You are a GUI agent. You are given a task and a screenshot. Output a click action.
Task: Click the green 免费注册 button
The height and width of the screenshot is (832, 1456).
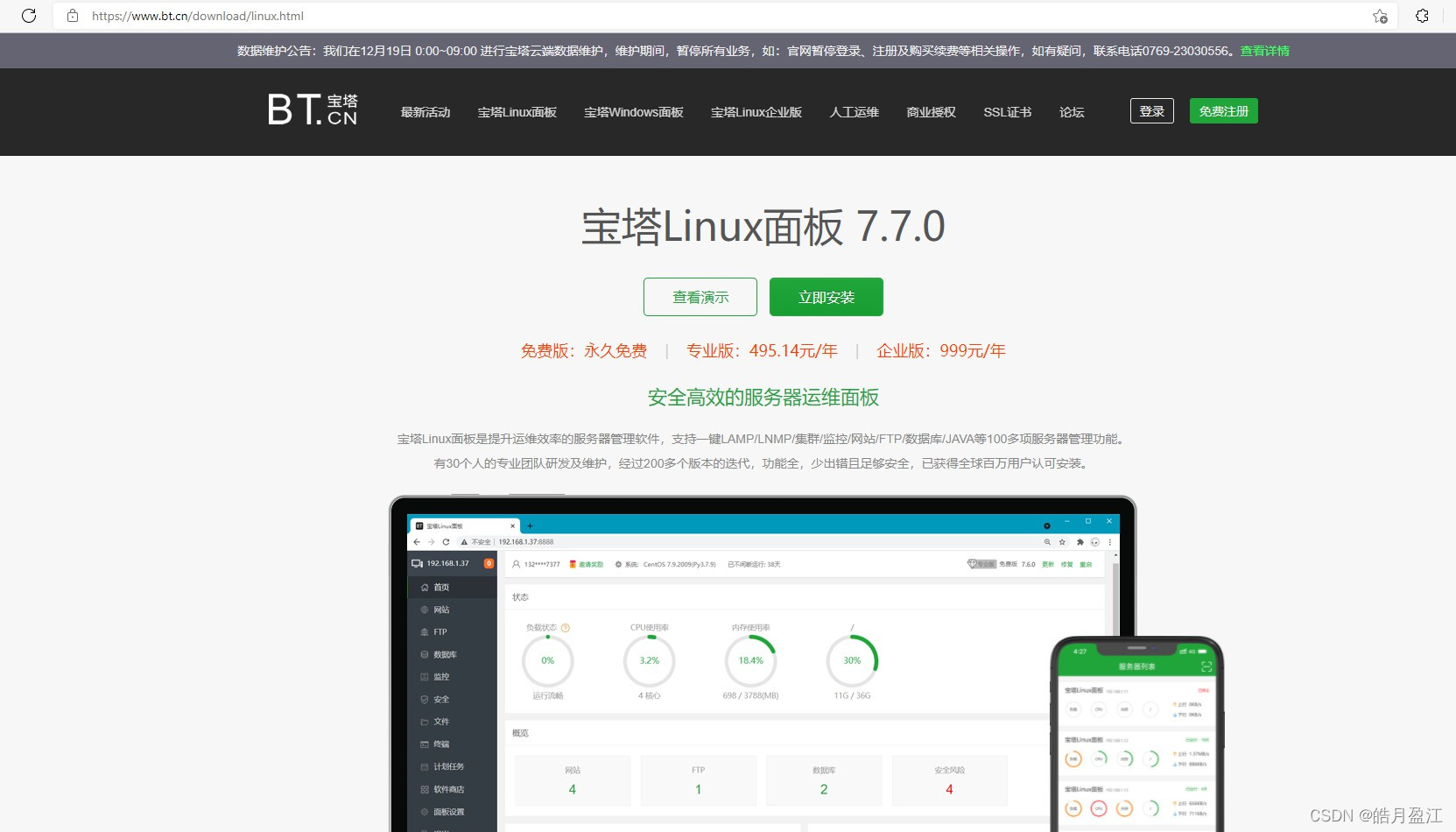[1224, 111]
